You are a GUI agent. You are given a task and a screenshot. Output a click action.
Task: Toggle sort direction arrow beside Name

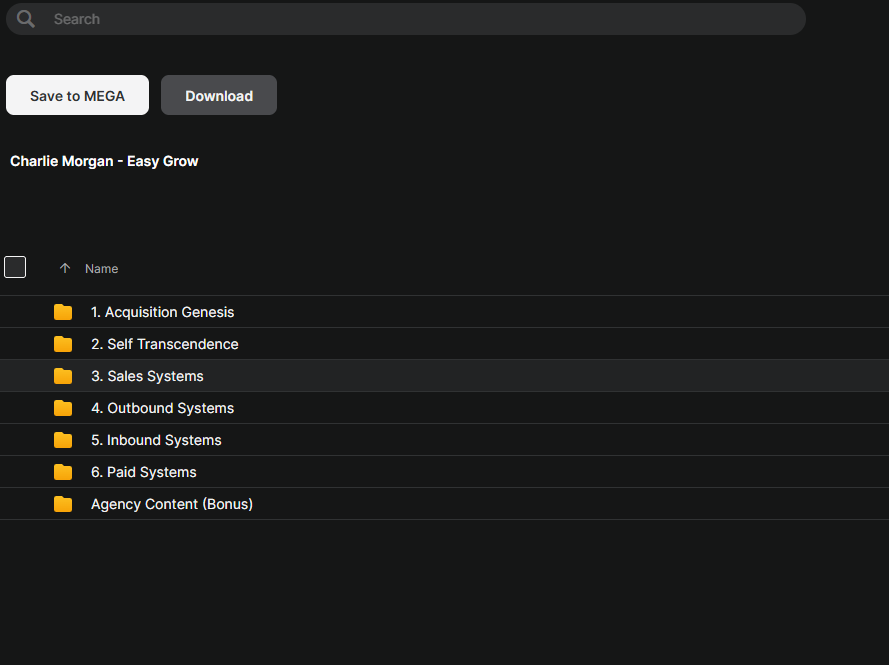(65, 268)
